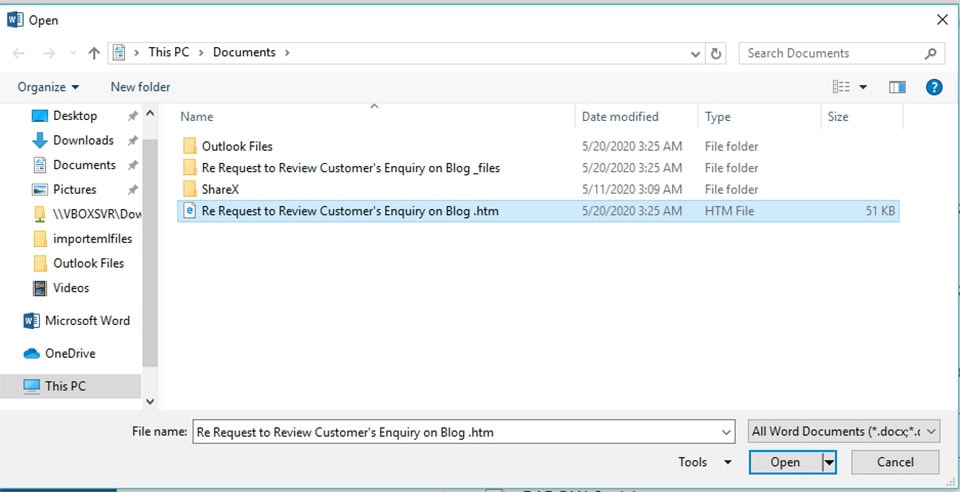This screenshot has height=492, width=960.
Task: Sort by Date modified column
Action: [620, 116]
